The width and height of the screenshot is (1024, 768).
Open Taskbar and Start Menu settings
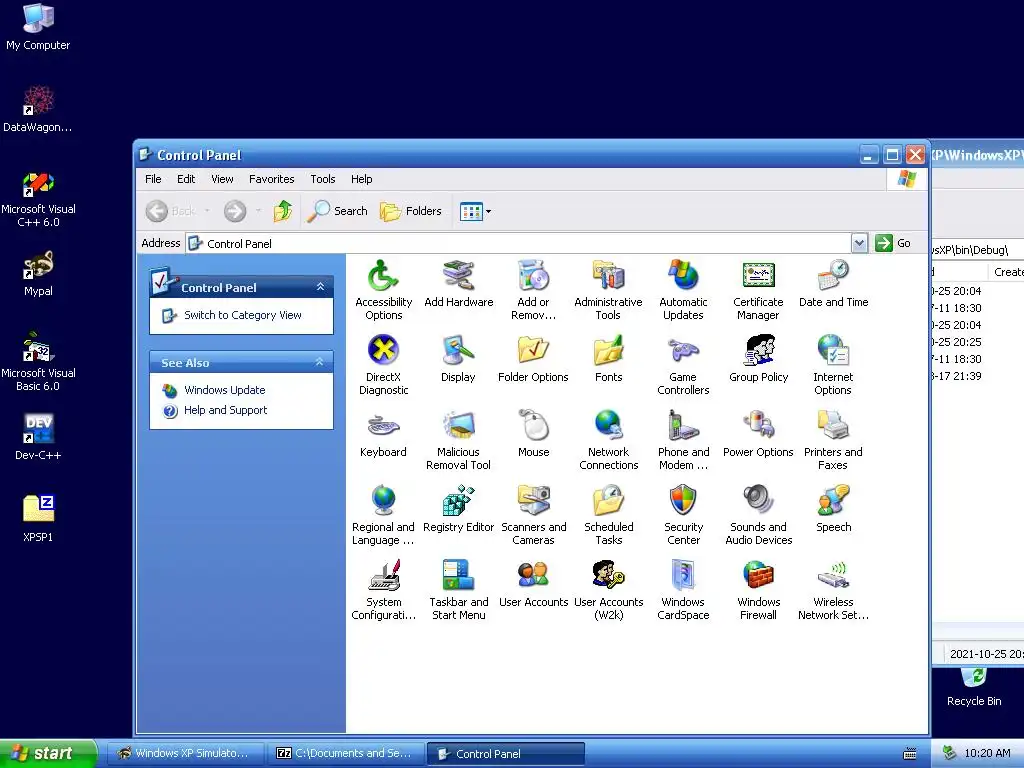(458, 590)
